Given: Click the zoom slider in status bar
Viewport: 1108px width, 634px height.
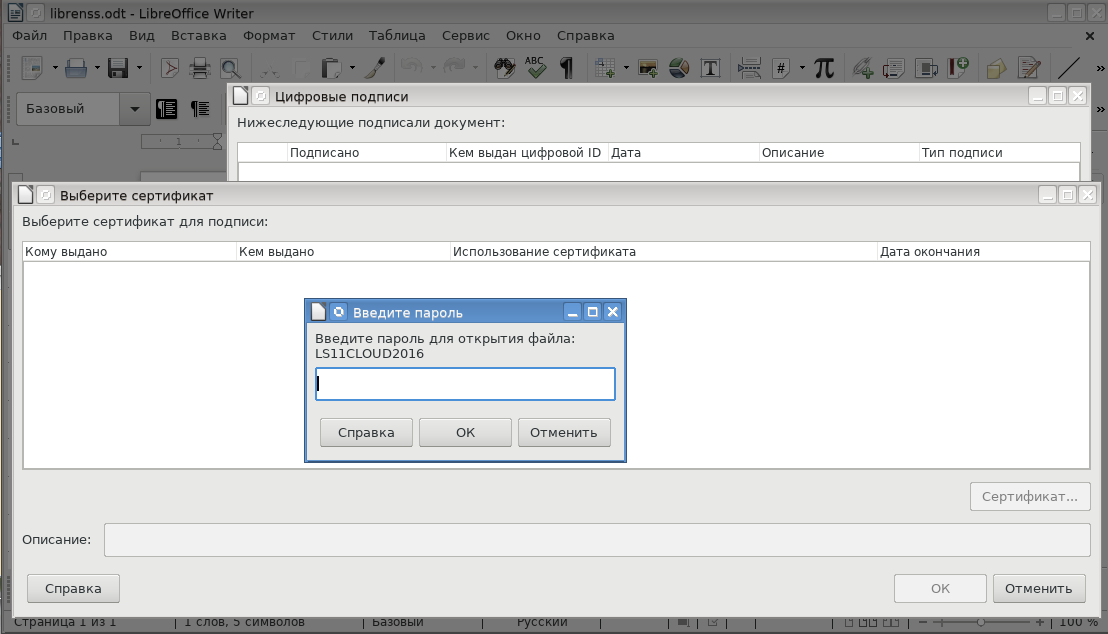Looking at the screenshot, I should tap(981, 623).
